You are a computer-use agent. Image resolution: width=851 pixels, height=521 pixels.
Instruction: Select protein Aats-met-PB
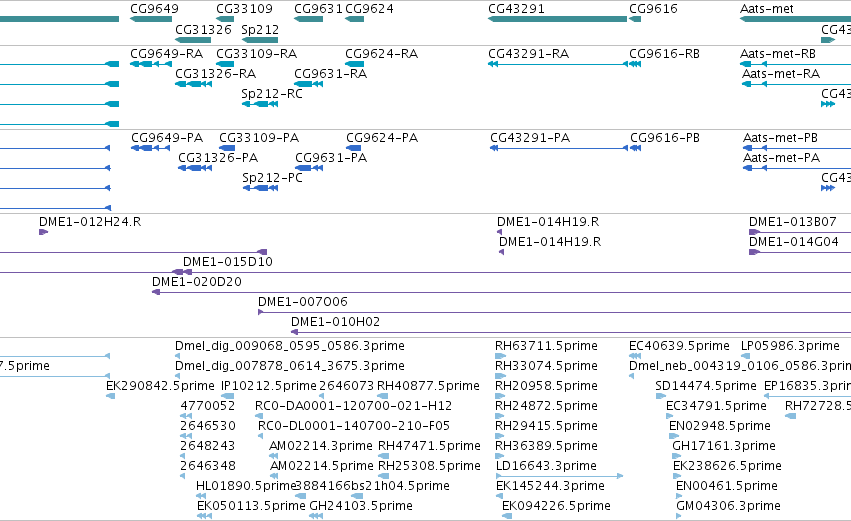(780, 138)
